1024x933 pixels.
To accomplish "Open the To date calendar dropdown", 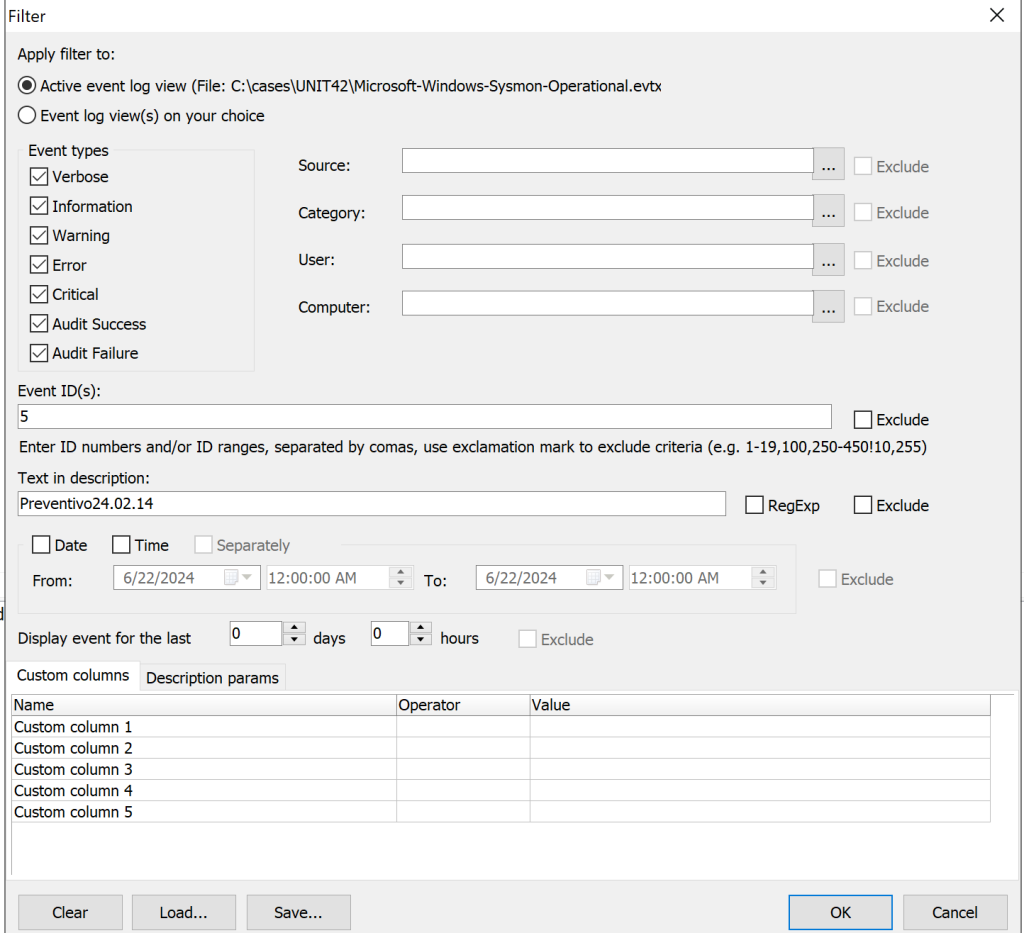I will coord(609,577).
